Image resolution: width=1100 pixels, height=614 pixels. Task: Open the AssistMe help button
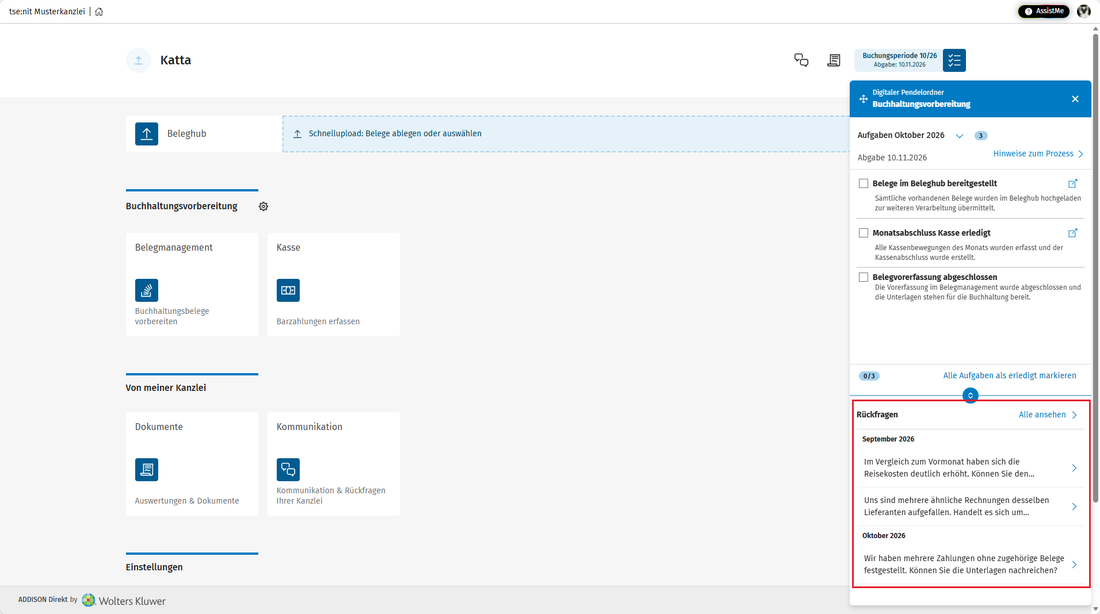click(x=1044, y=11)
